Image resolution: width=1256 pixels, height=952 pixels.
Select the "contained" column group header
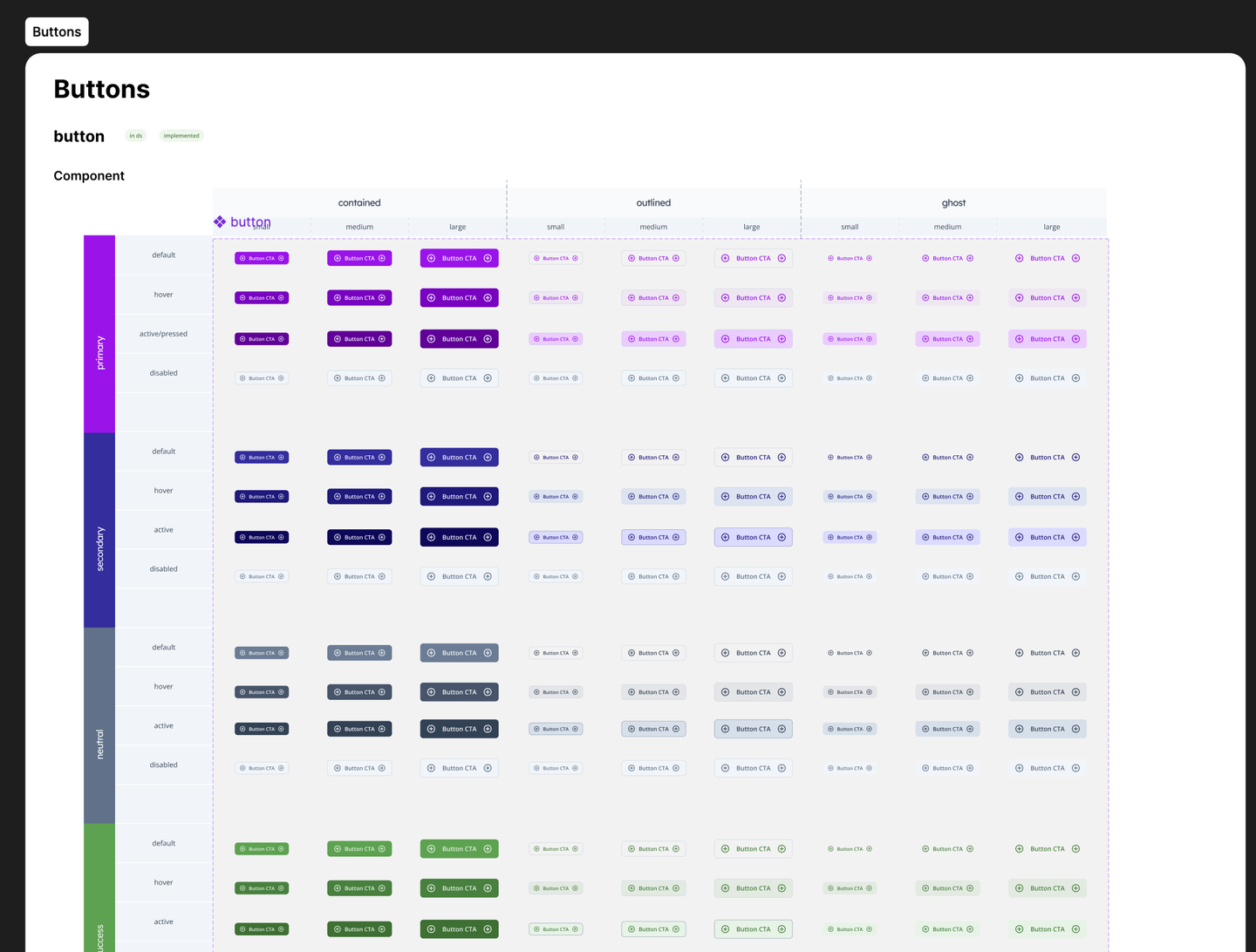(x=359, y=203)
